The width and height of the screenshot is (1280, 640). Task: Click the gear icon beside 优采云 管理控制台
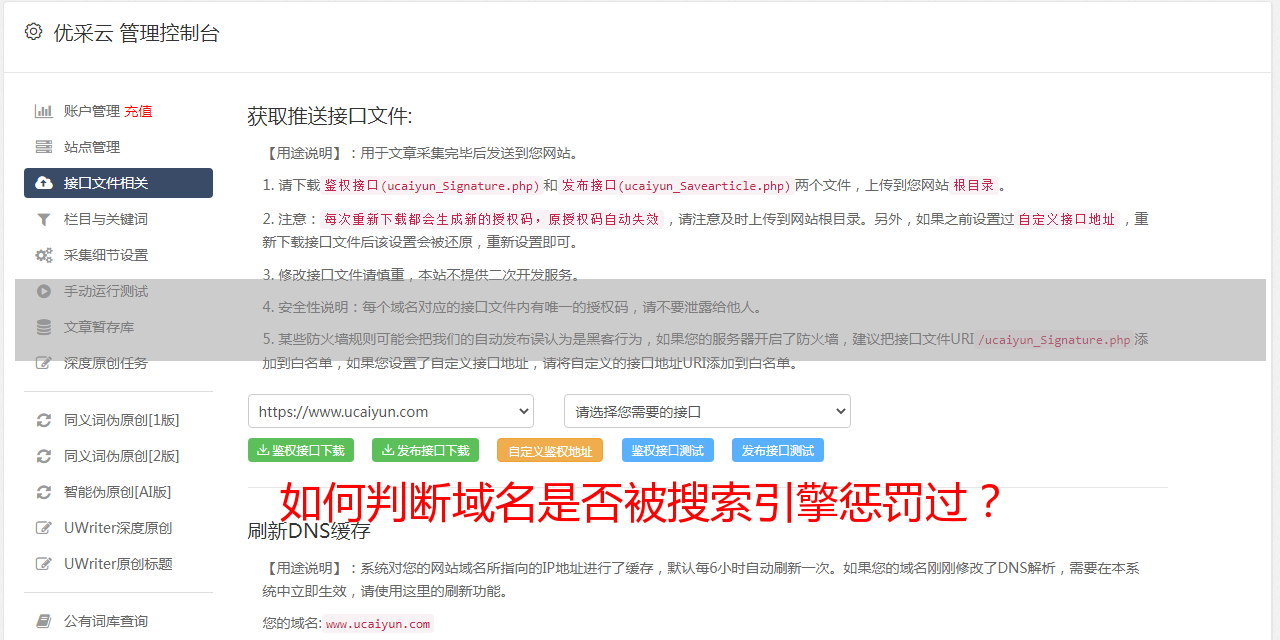pos(33,32)
